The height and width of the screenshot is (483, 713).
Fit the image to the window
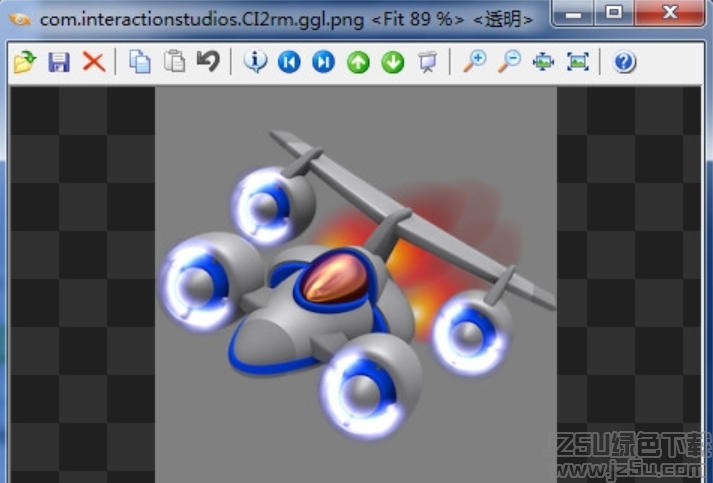pos(543,62)
